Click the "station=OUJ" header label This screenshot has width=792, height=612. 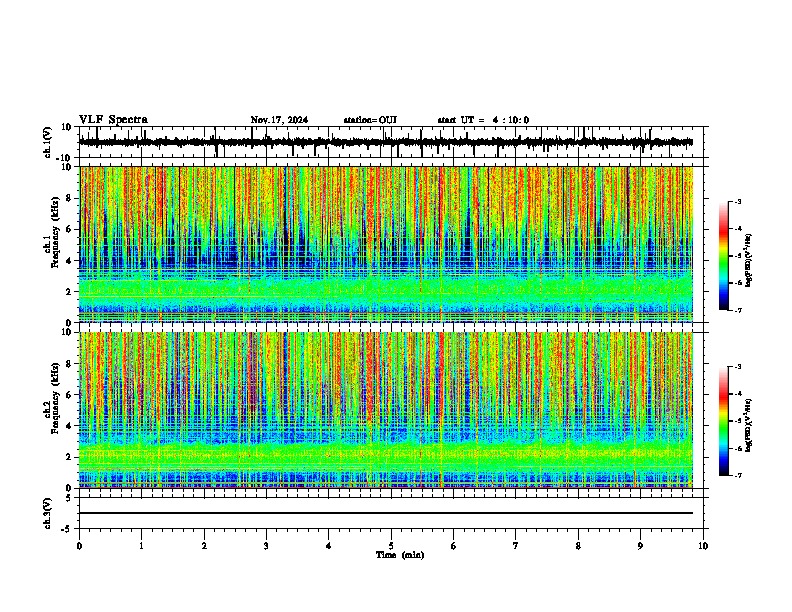(x=370, y=120)
